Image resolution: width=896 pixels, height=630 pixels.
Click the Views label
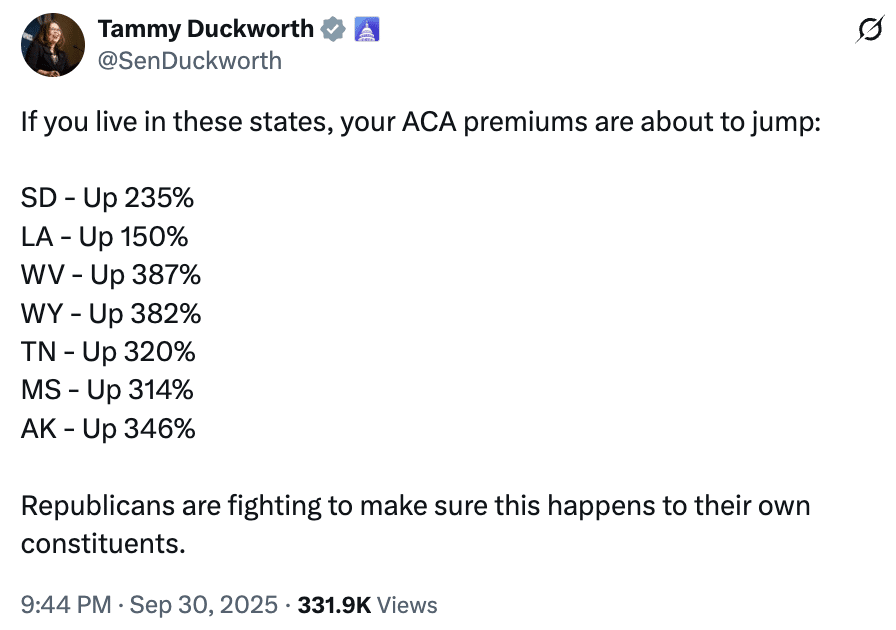click(x=408, y=605)
